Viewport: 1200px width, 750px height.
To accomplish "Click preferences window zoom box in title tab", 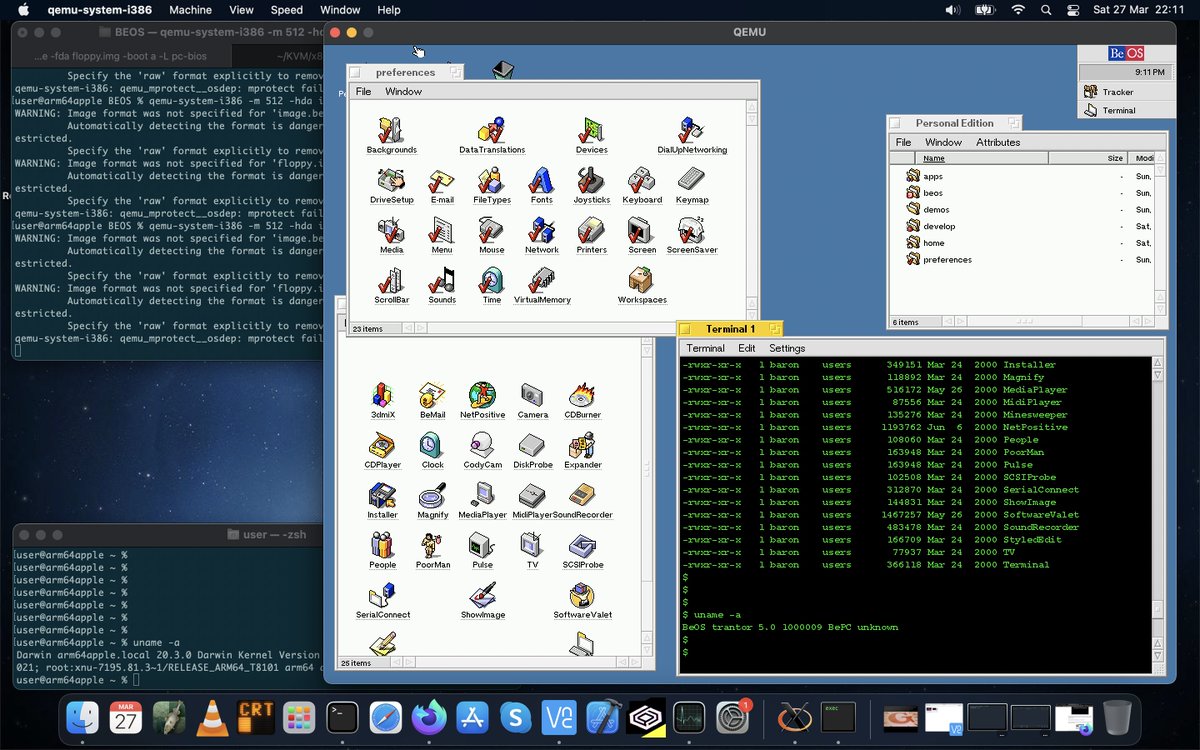I will click(x=455, y=73).
